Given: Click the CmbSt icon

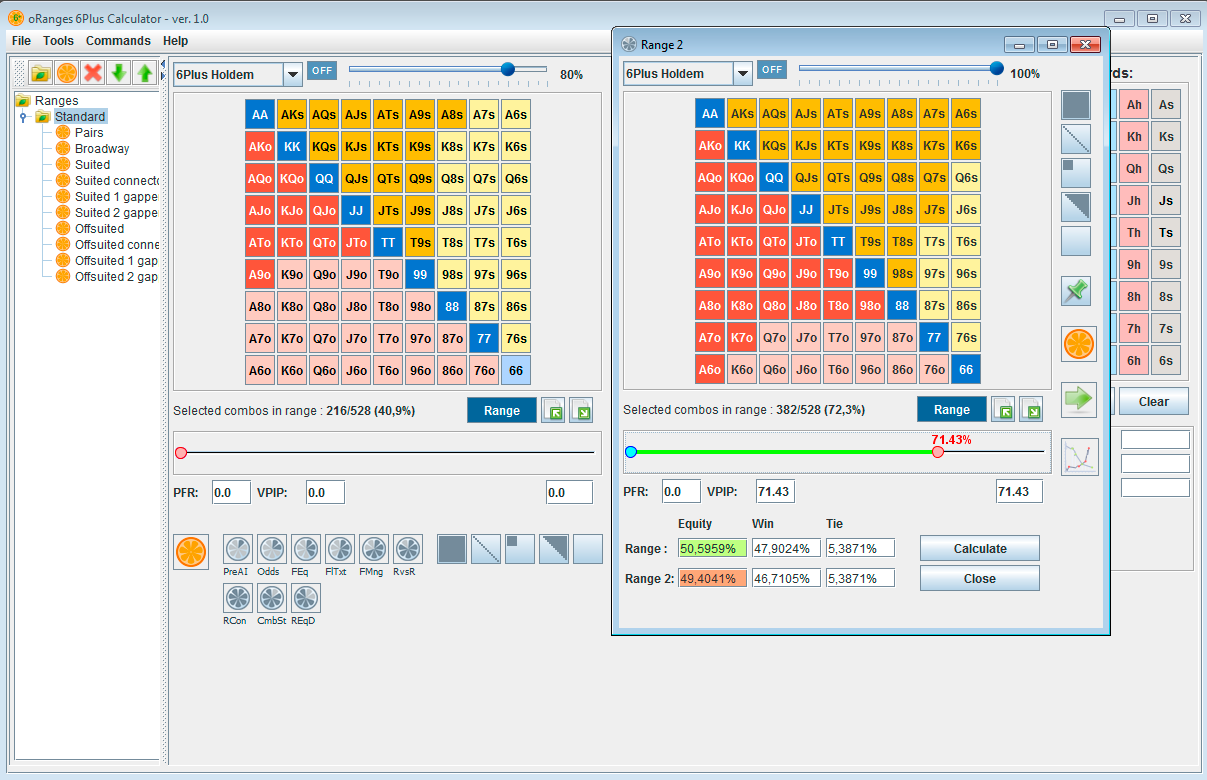Looking at the screenshot, I should click(x=271, y=598).
